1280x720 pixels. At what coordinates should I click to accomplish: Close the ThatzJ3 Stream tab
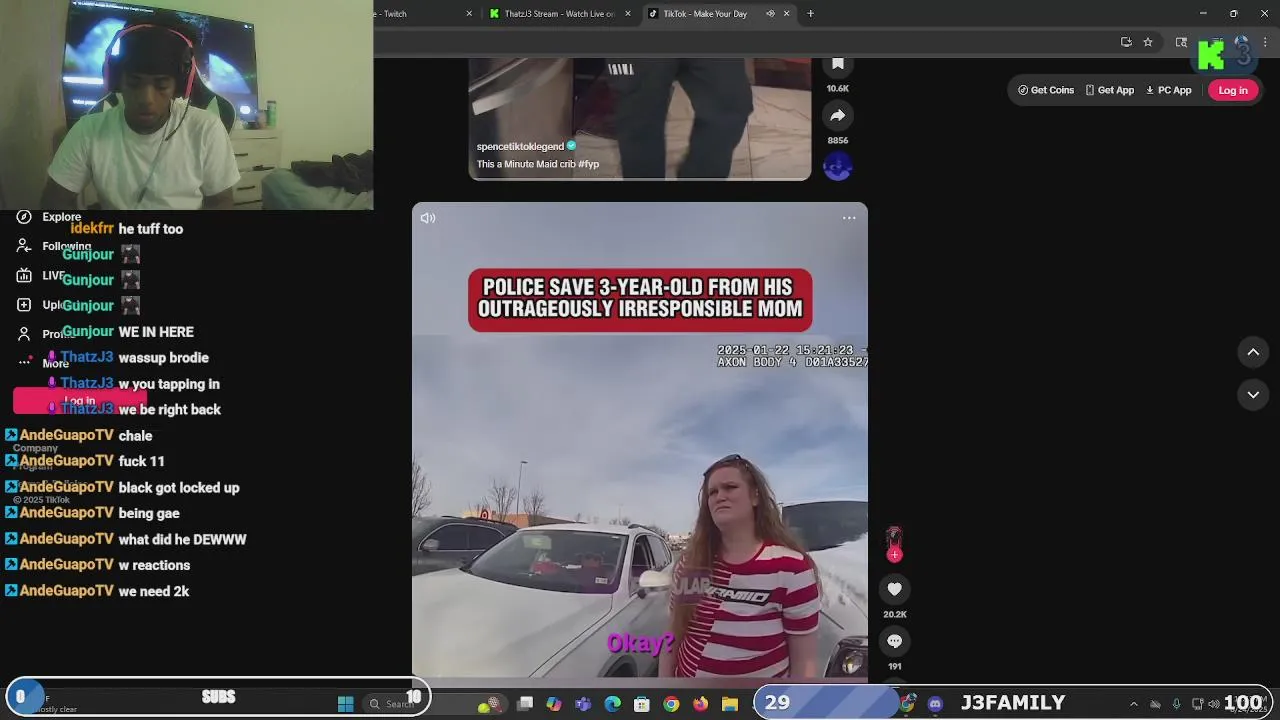pos(628,14)
